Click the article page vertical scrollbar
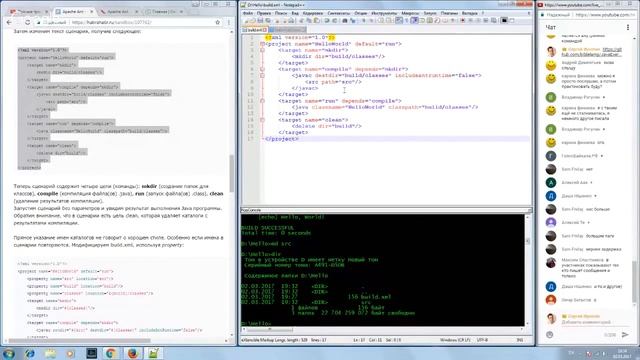 coord(231,173)
